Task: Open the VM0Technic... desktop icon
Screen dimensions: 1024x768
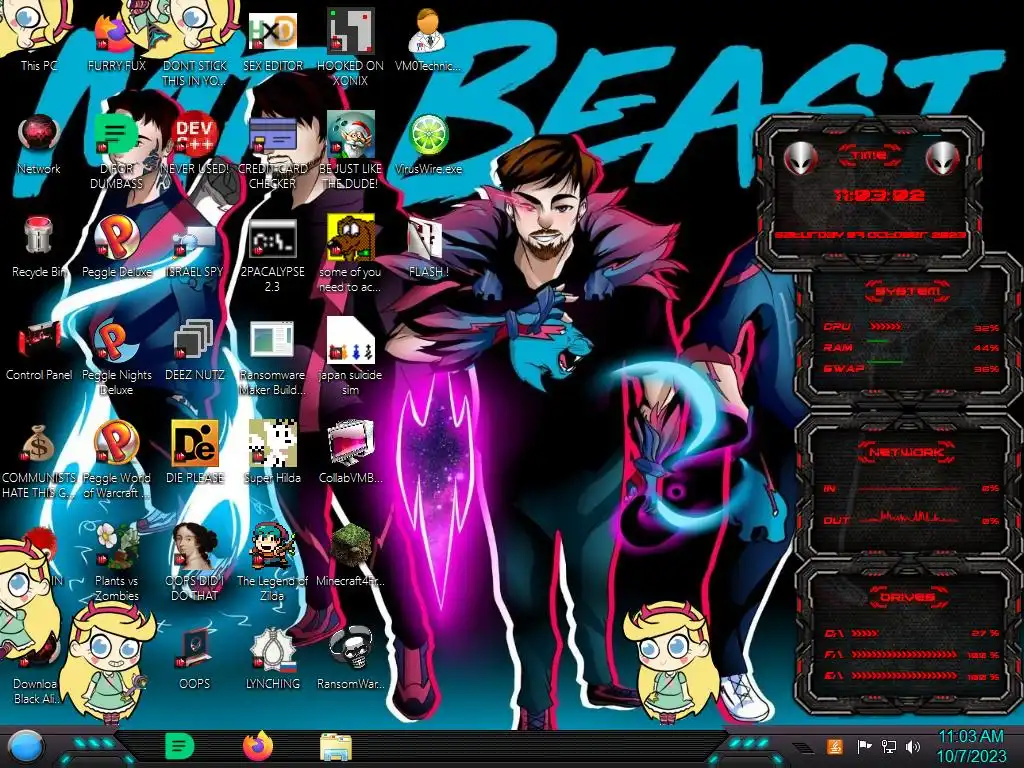Action: click(x=428, y=39)
